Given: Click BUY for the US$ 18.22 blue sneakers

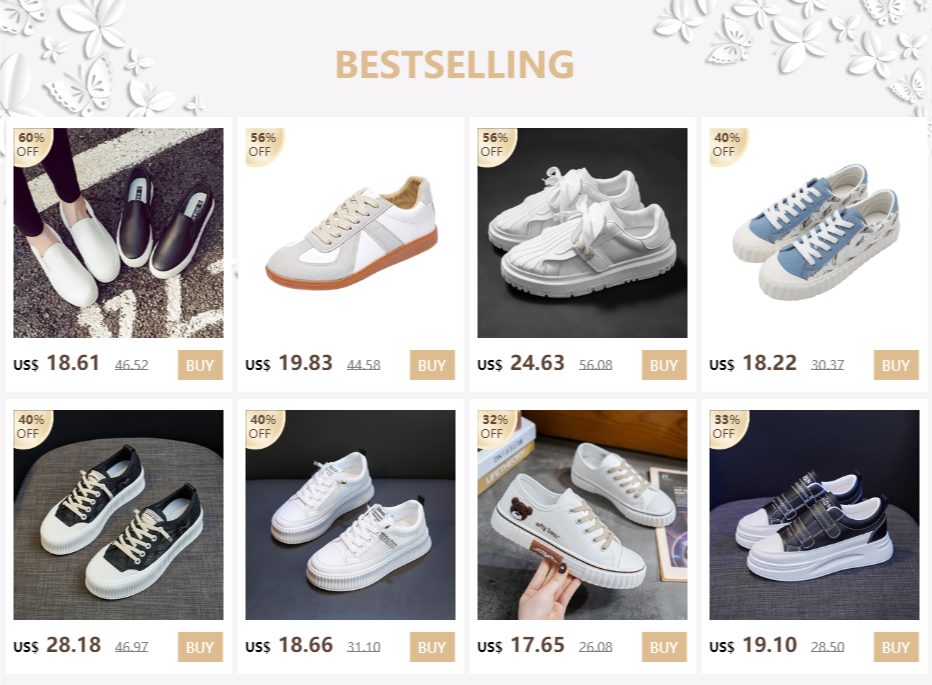Looking at the screenshot, I should [896, 365].
